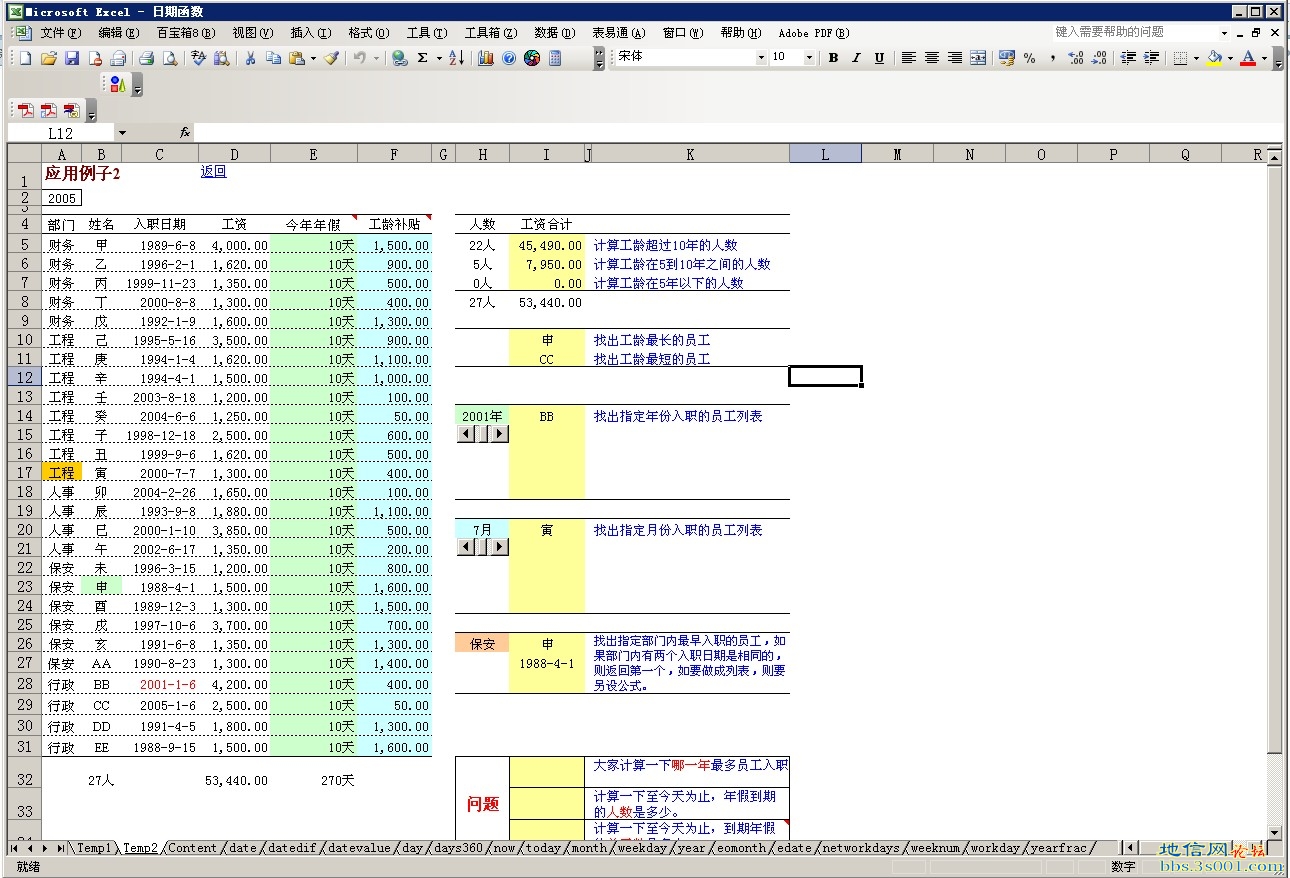Click the Fill Color paint bucket

click(x=1214, y=58)
